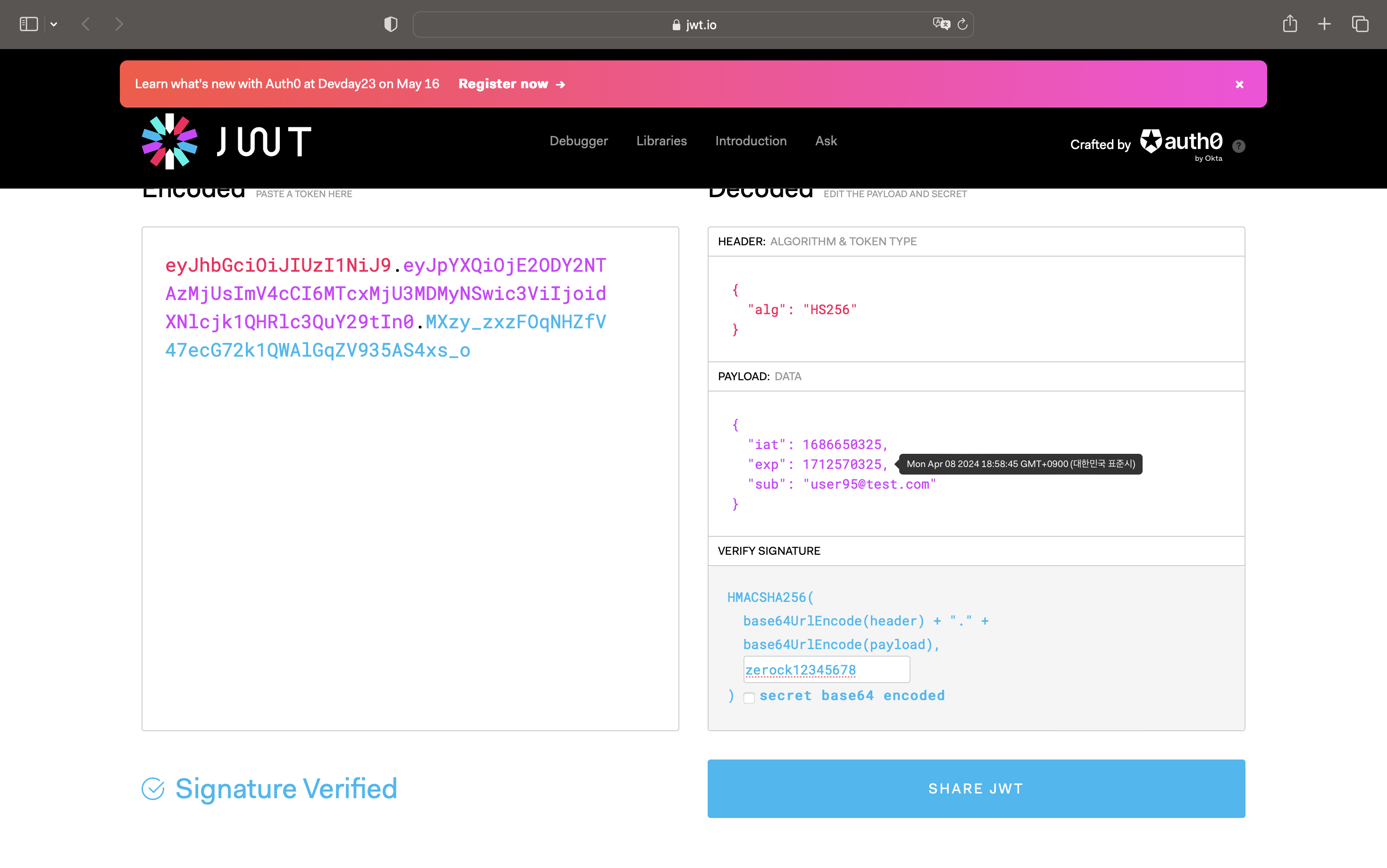Click the HMACSHA256( text

point(770,597)
